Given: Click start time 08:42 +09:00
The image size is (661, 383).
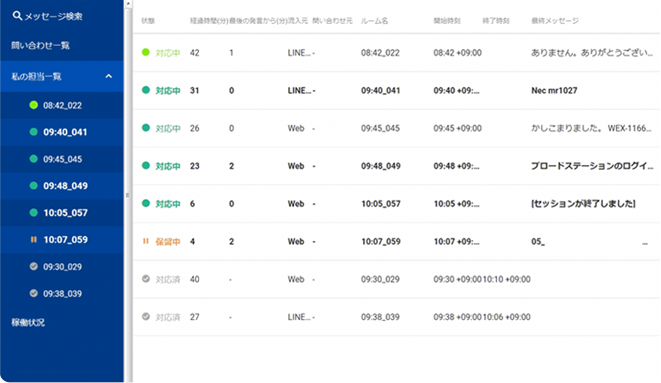Looking at the screenshot, I should click(x=457, y=53).
